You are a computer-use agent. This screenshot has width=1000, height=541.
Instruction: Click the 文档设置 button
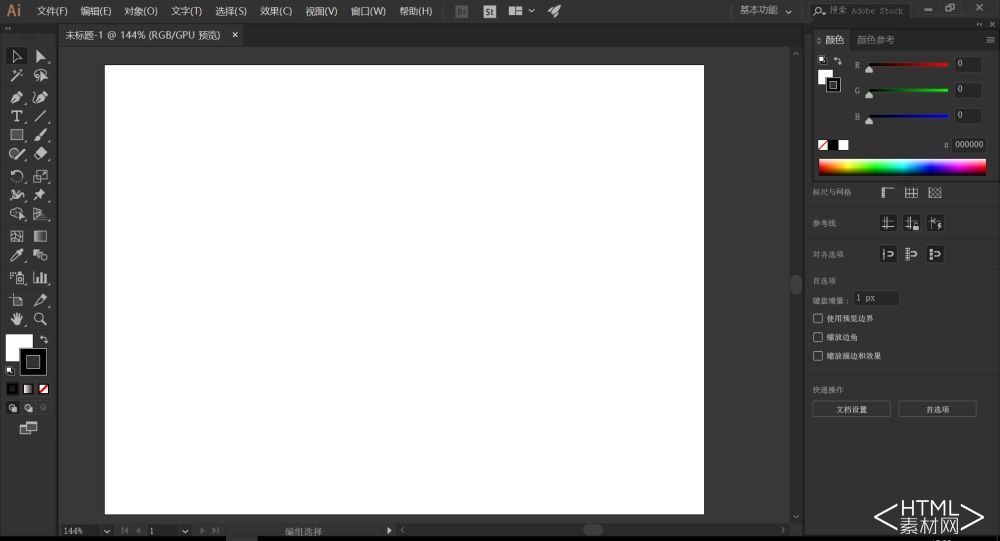pos(851,409)
